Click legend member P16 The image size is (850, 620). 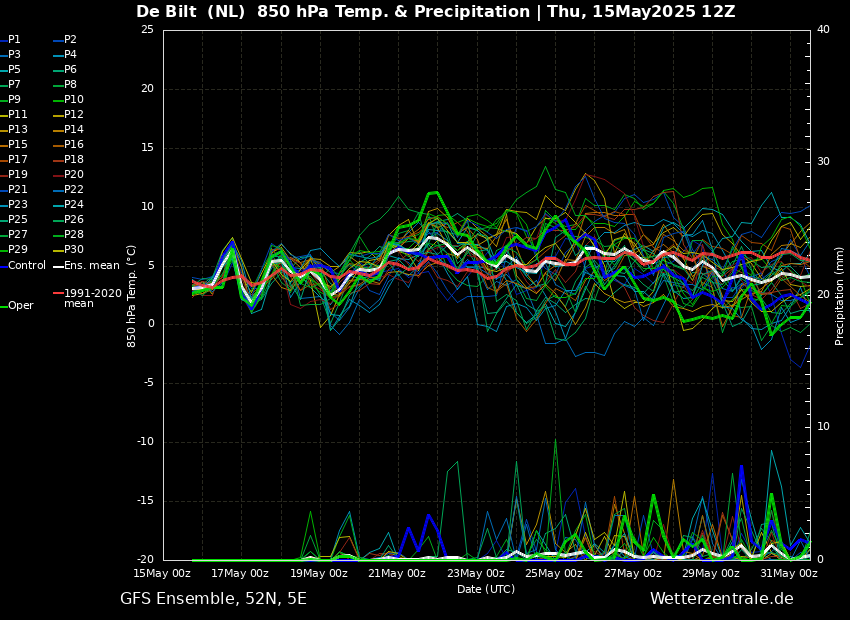tap(74, 145)
